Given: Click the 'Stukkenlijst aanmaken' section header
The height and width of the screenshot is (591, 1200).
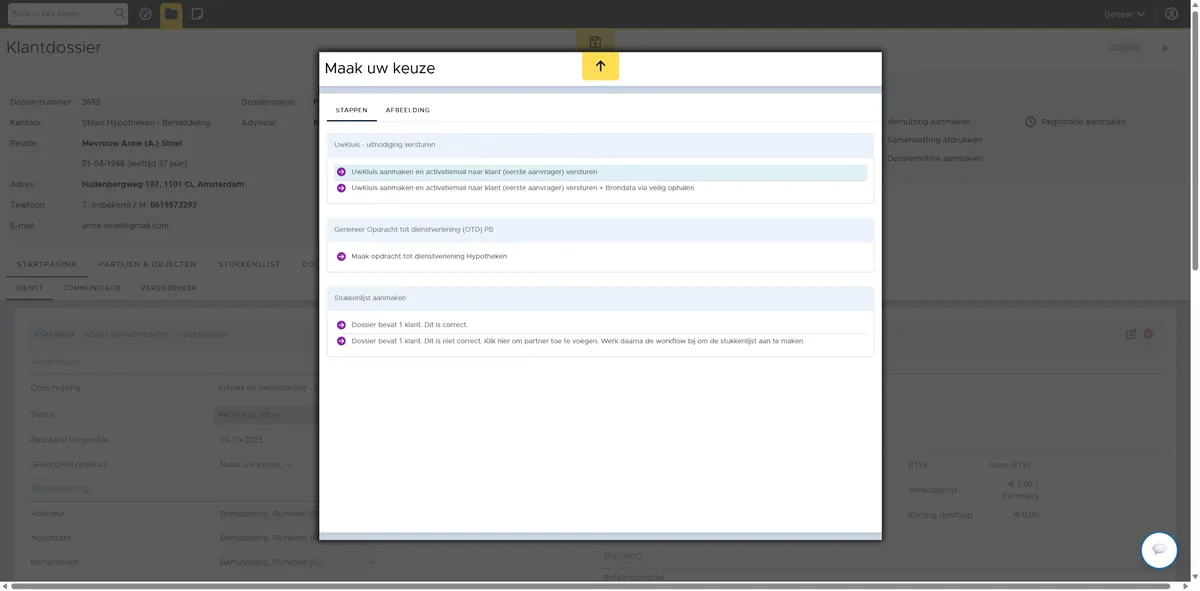Looking at the screenshot, I should pyautogui.click(x=600, y=298).
